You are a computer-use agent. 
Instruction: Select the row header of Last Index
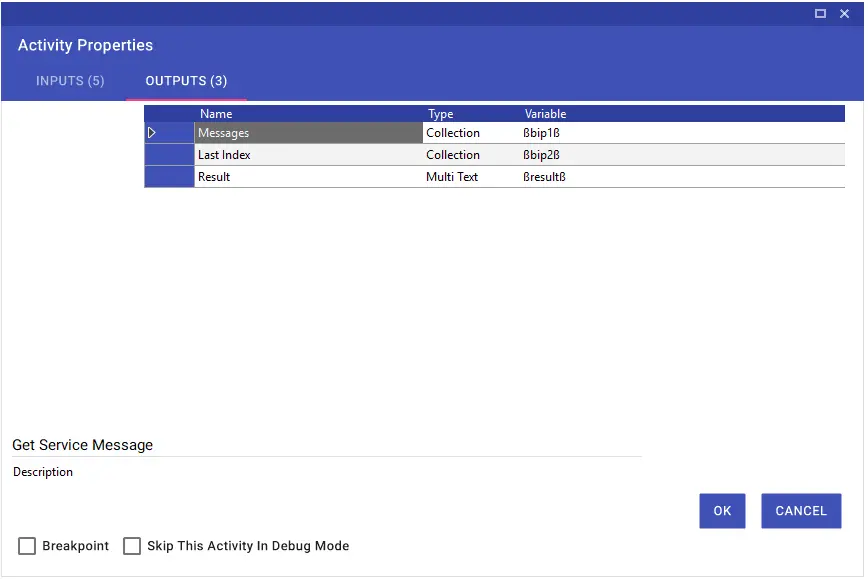[x=169, y=155]
